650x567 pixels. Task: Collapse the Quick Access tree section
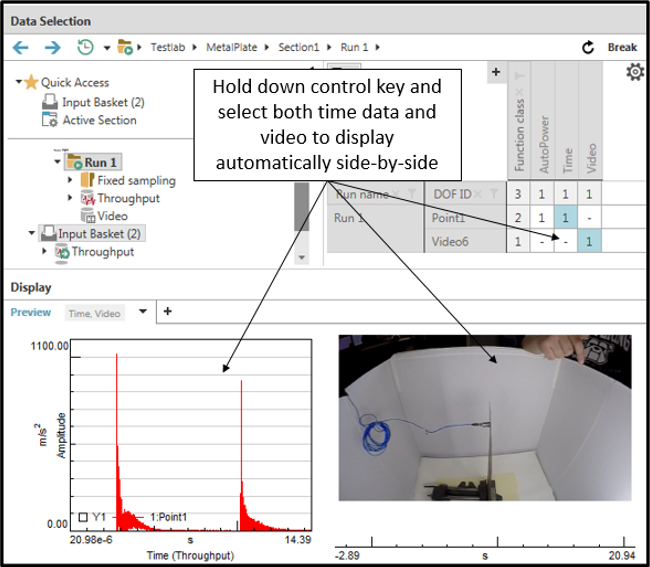20,83
